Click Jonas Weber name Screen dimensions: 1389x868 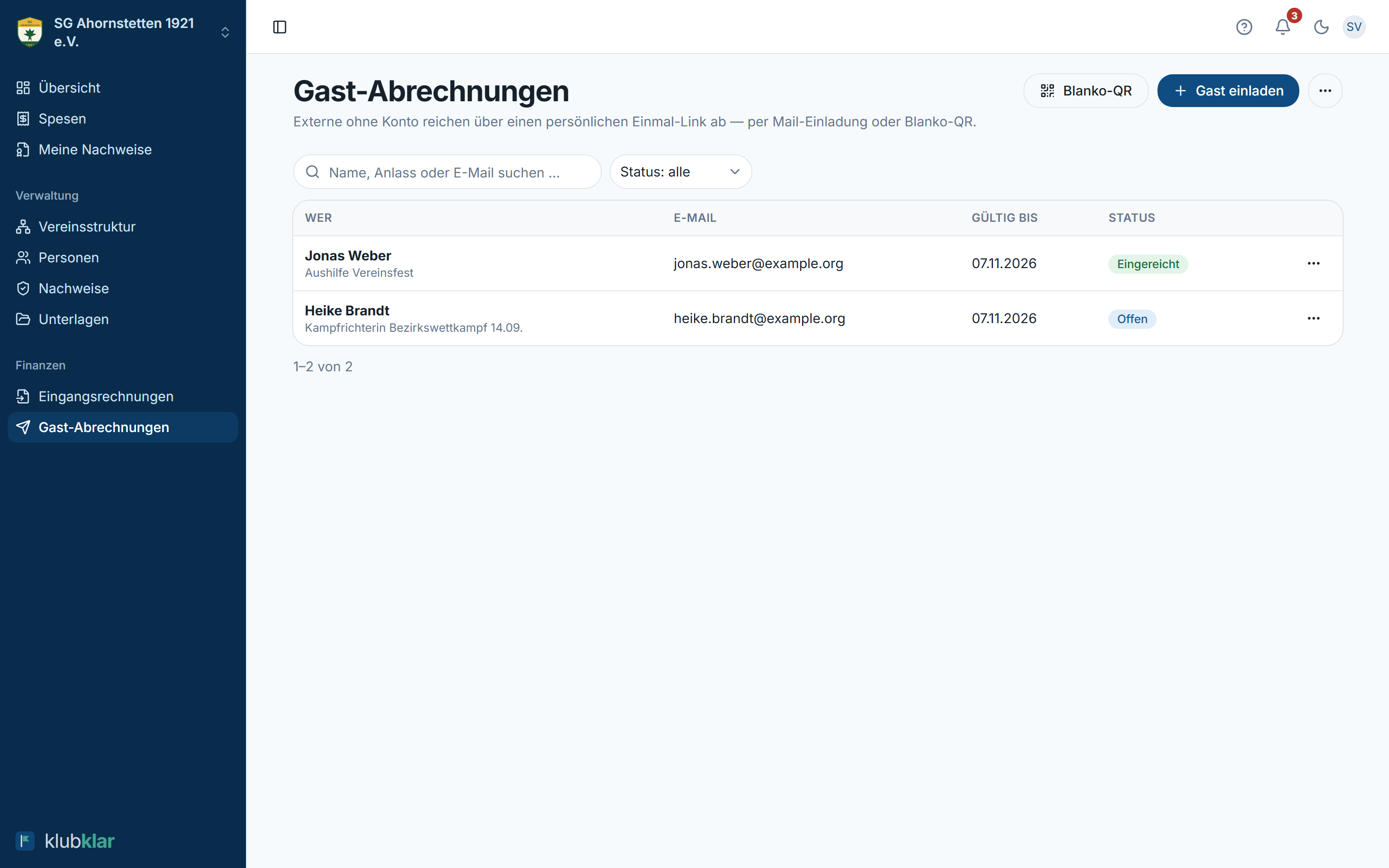348,256
